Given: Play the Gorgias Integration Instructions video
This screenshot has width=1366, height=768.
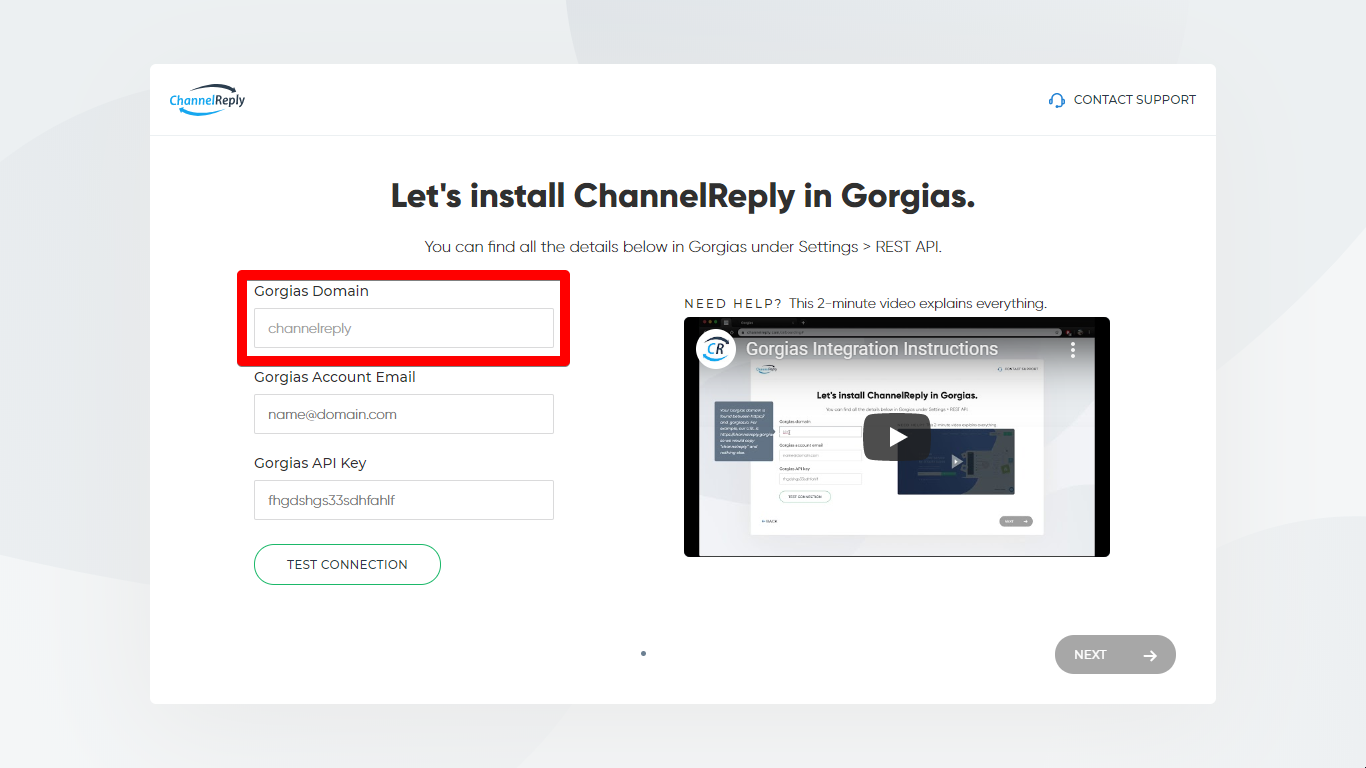Looking at the screenshot, I should point(897,437).
